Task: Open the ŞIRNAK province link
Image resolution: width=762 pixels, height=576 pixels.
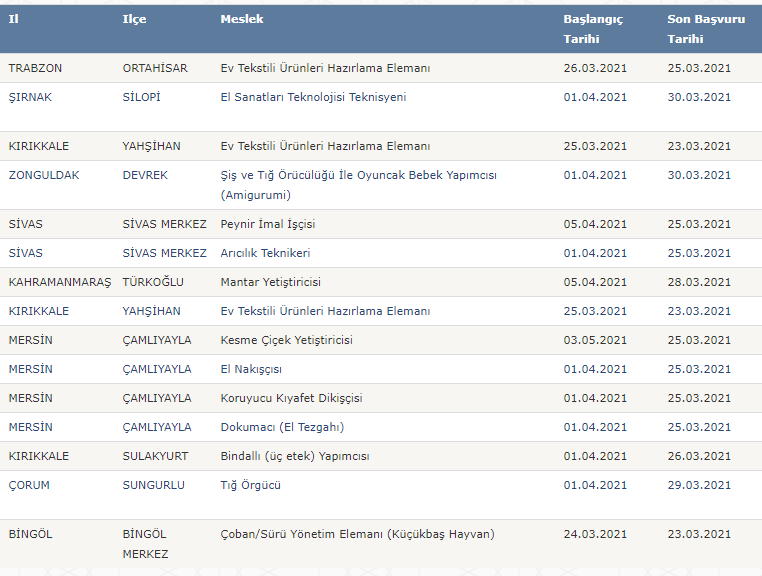Action: point(30,97)
